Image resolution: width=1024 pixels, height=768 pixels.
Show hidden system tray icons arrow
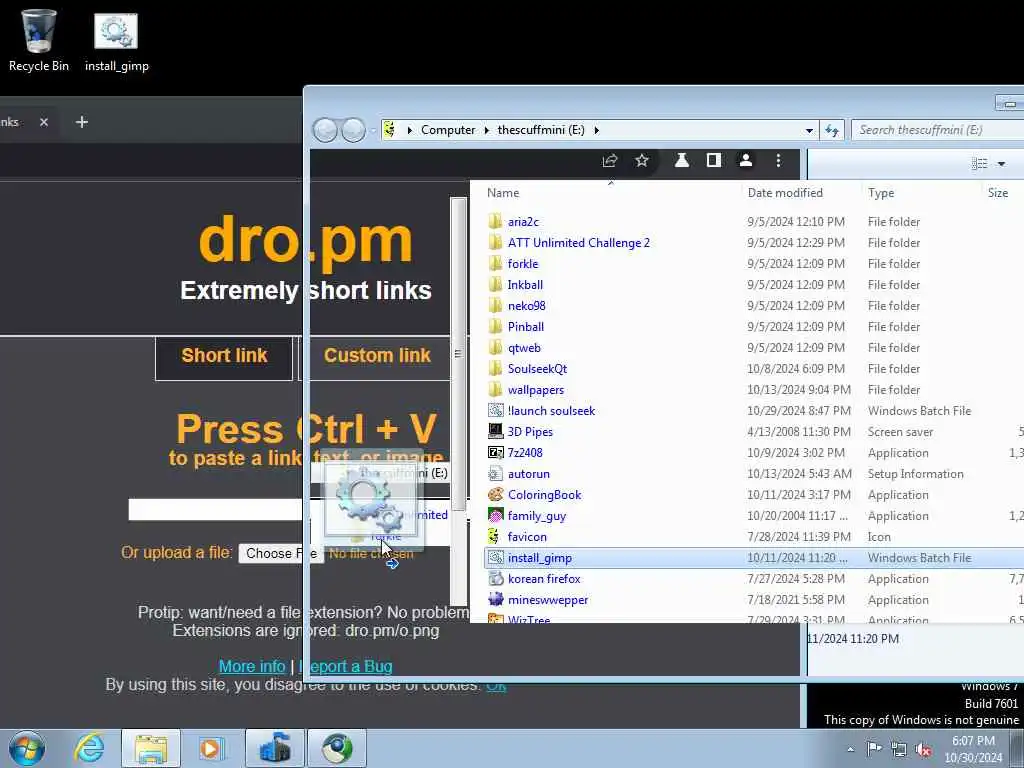[x=850, y=749]
